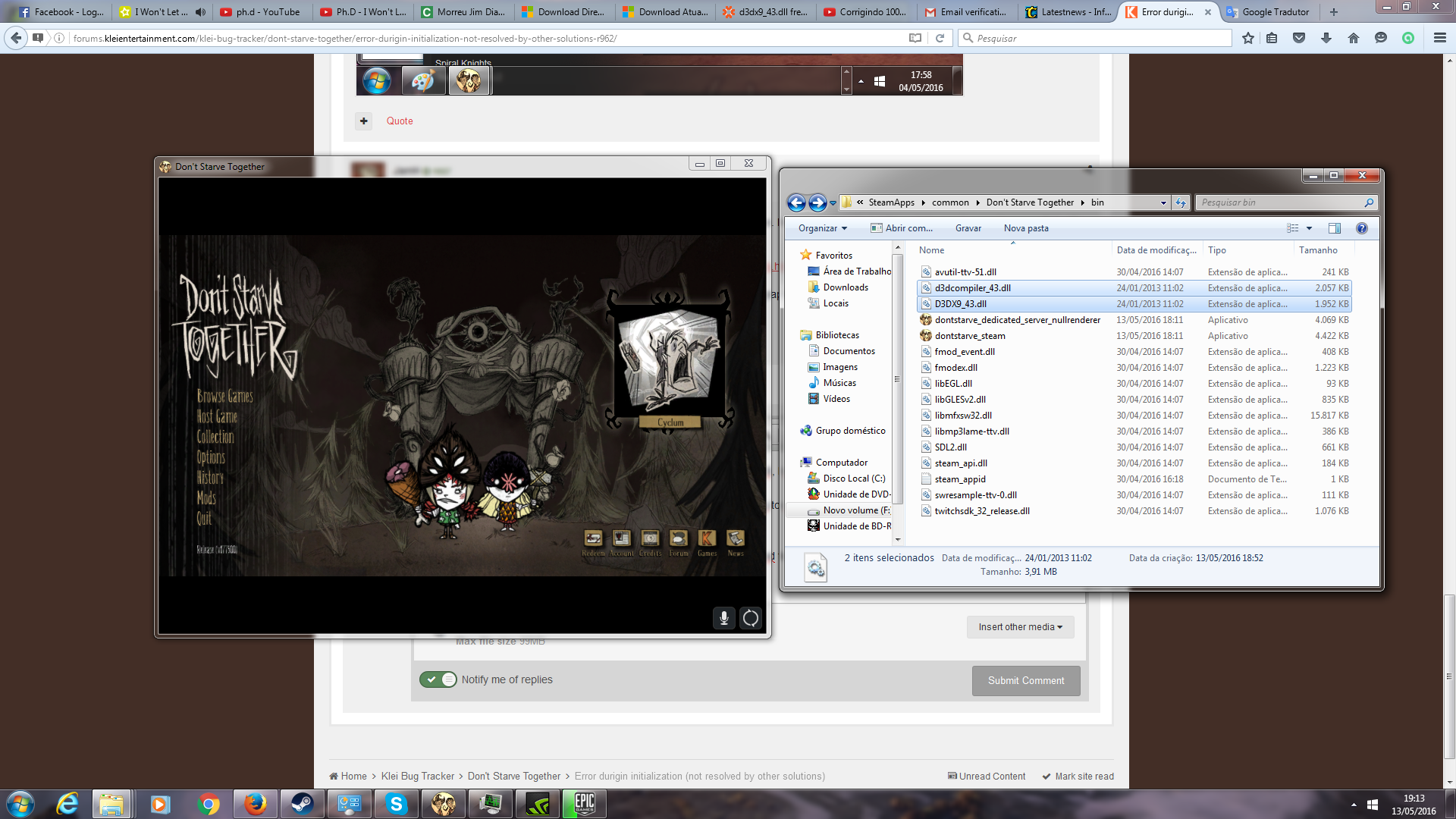
Task: Open Skype from the taskbar
Action: [x=396, y=804]
